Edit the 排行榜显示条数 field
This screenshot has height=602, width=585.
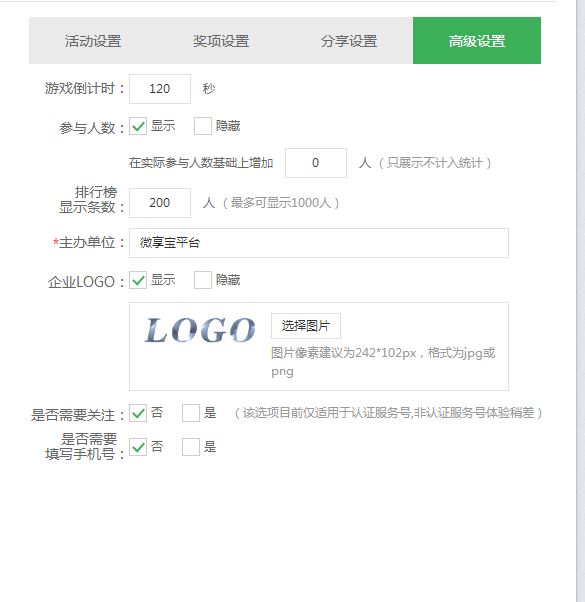160,203
